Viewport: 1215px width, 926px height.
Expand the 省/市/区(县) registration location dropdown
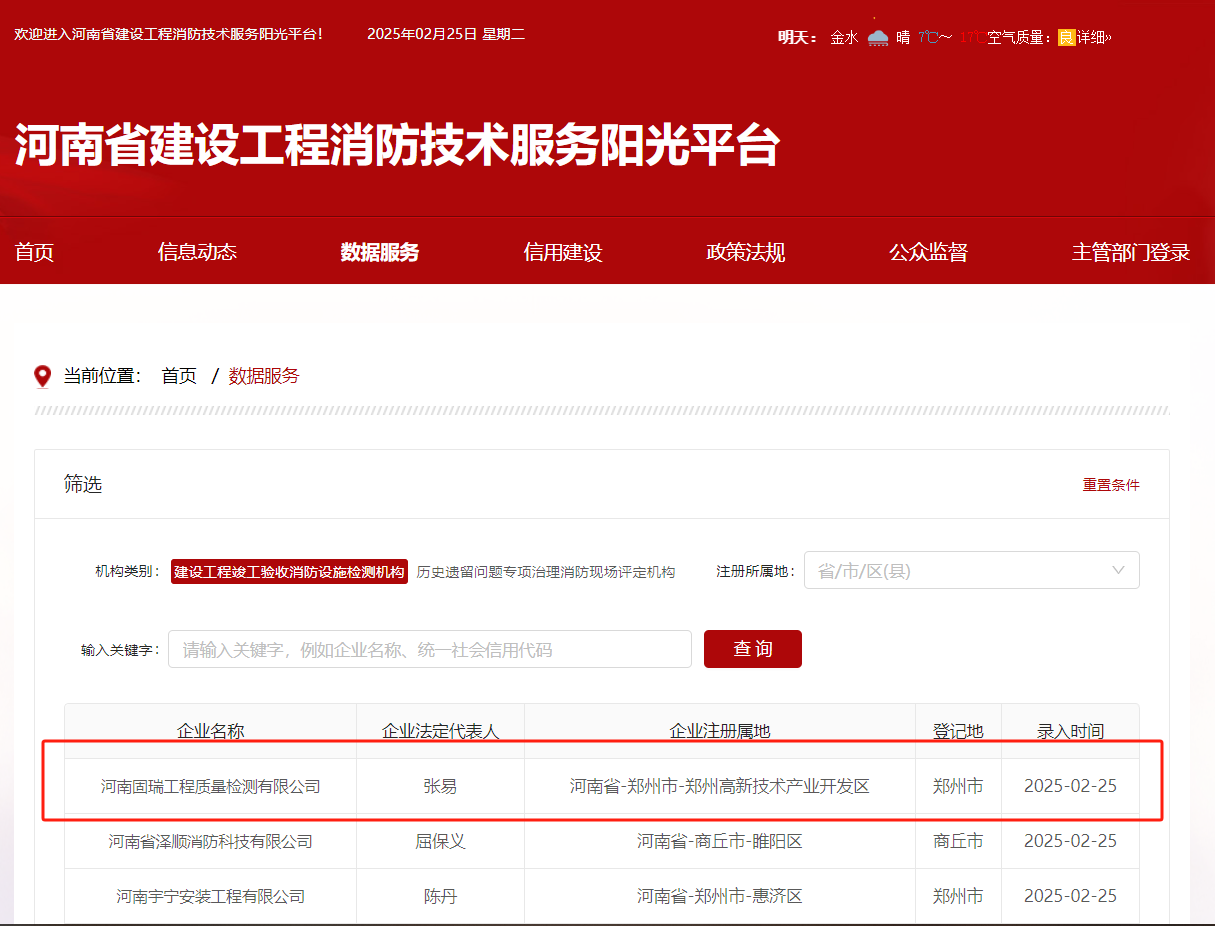(960, 570)
